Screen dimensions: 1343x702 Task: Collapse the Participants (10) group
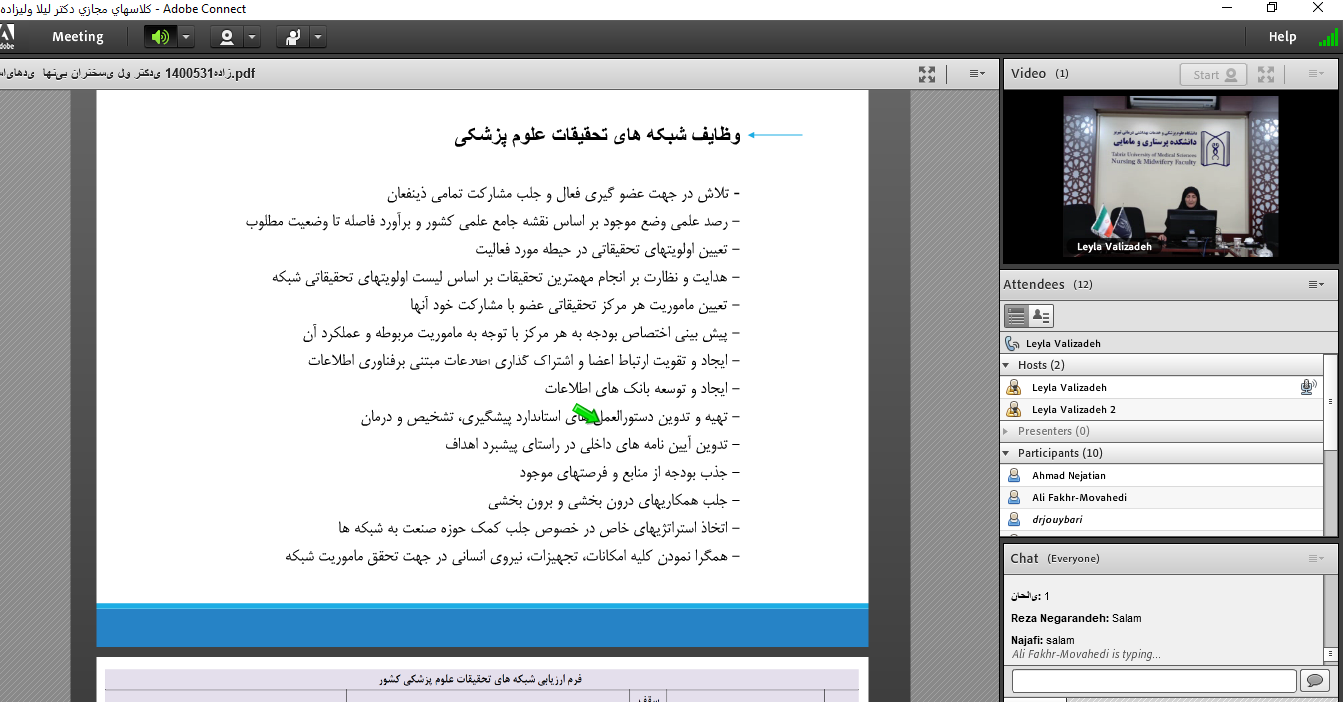[x=1008, y=453]
